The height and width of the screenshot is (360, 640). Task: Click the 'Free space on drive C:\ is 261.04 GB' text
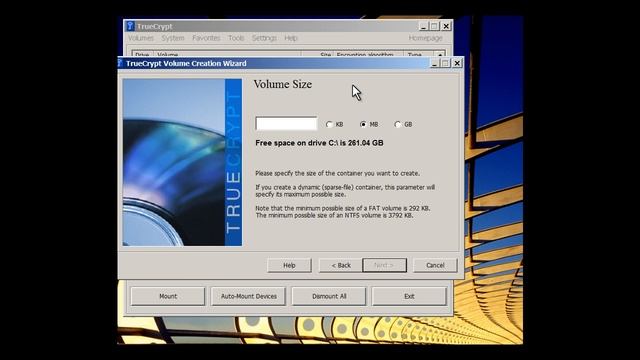pos(319,143)
